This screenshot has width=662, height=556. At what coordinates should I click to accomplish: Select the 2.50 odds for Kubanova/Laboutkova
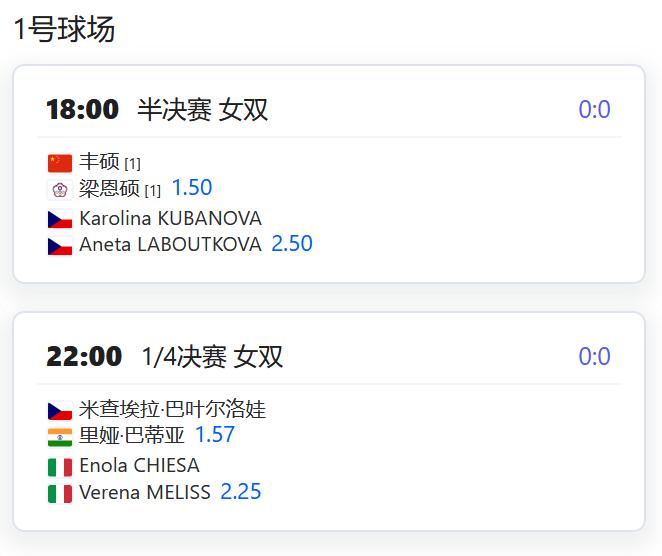pos(292,244)
